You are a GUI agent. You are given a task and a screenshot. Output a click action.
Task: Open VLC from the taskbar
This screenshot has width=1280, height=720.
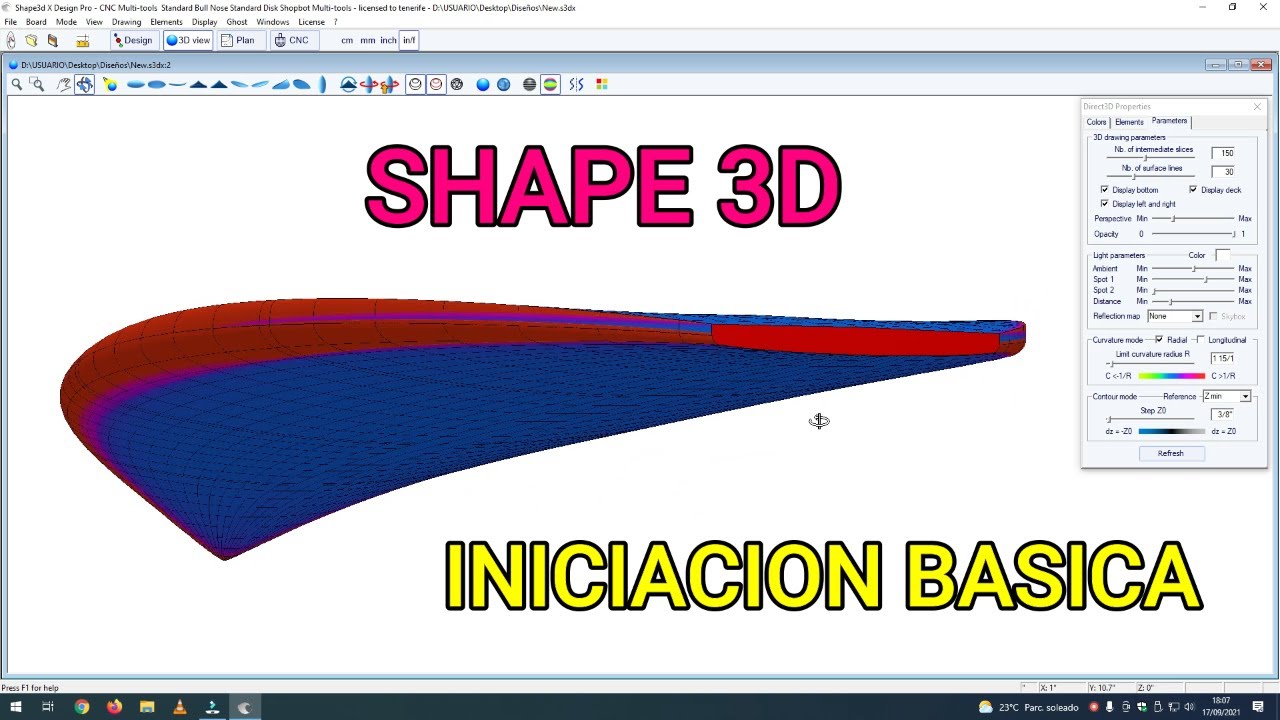coord(179,707)
